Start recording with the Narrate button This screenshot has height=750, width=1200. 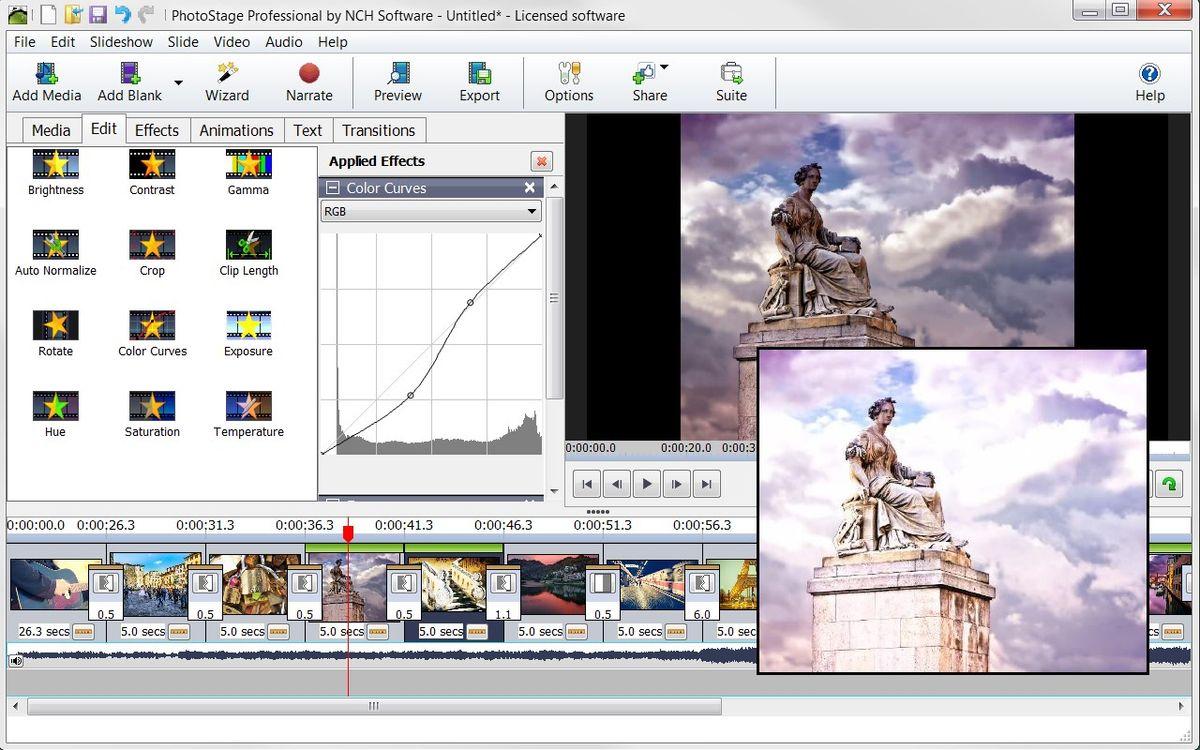(309, 82)
